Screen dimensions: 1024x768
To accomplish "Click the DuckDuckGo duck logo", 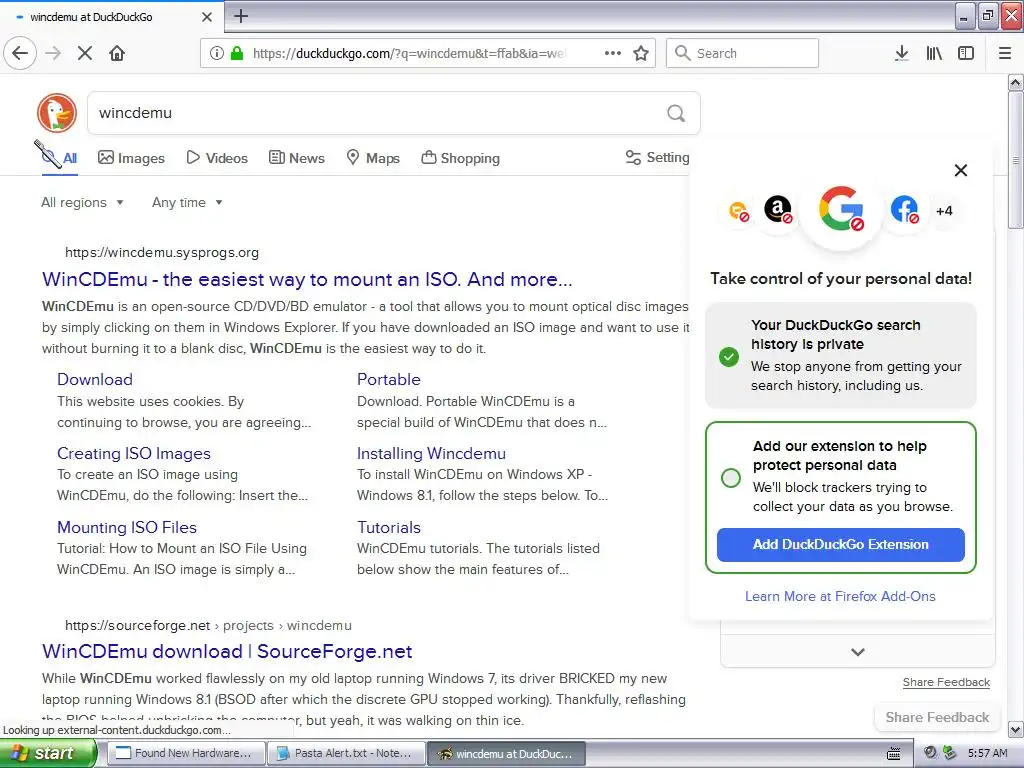I will [57, 113].
